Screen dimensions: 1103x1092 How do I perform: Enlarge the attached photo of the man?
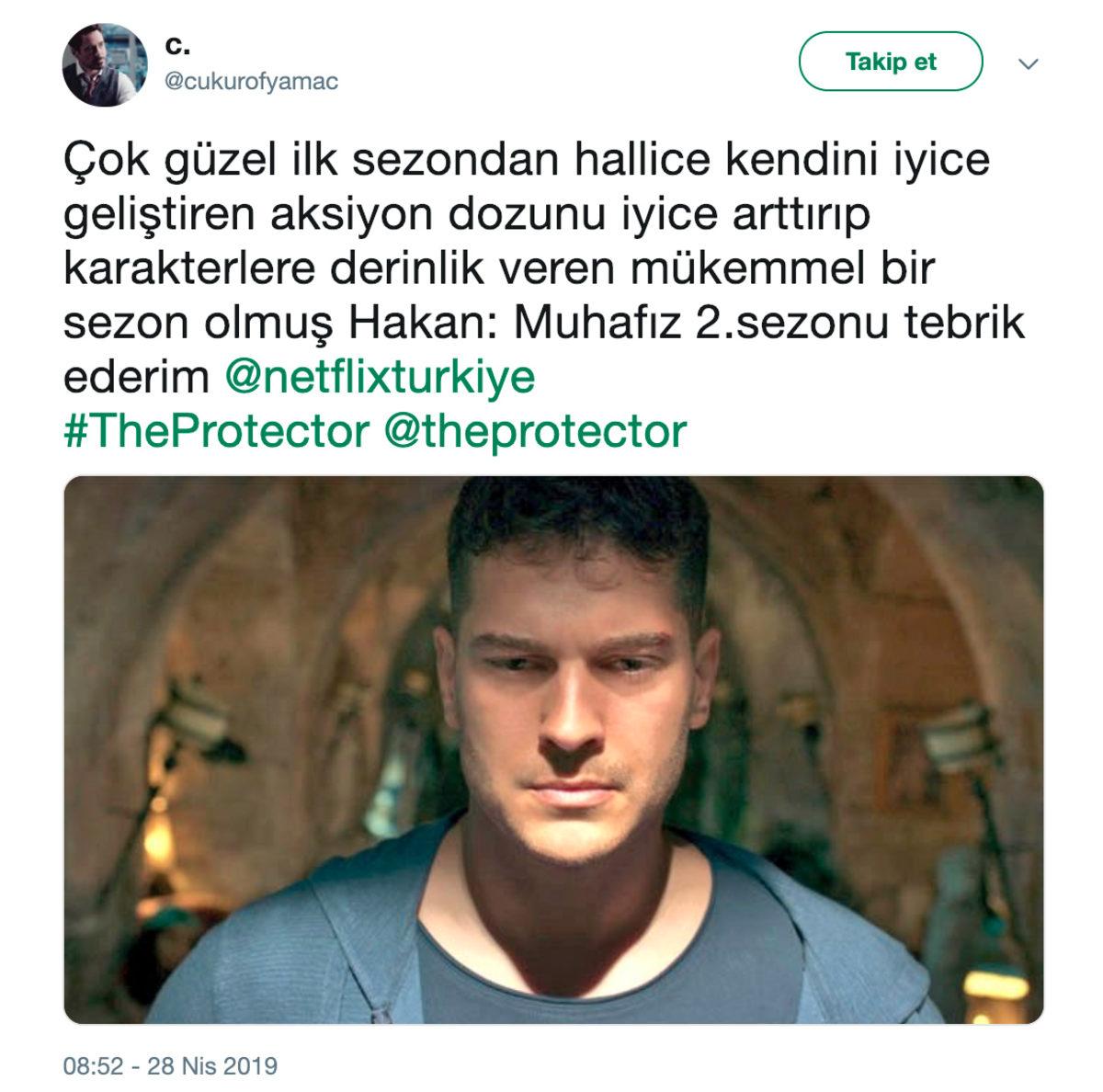coord(553,749)
